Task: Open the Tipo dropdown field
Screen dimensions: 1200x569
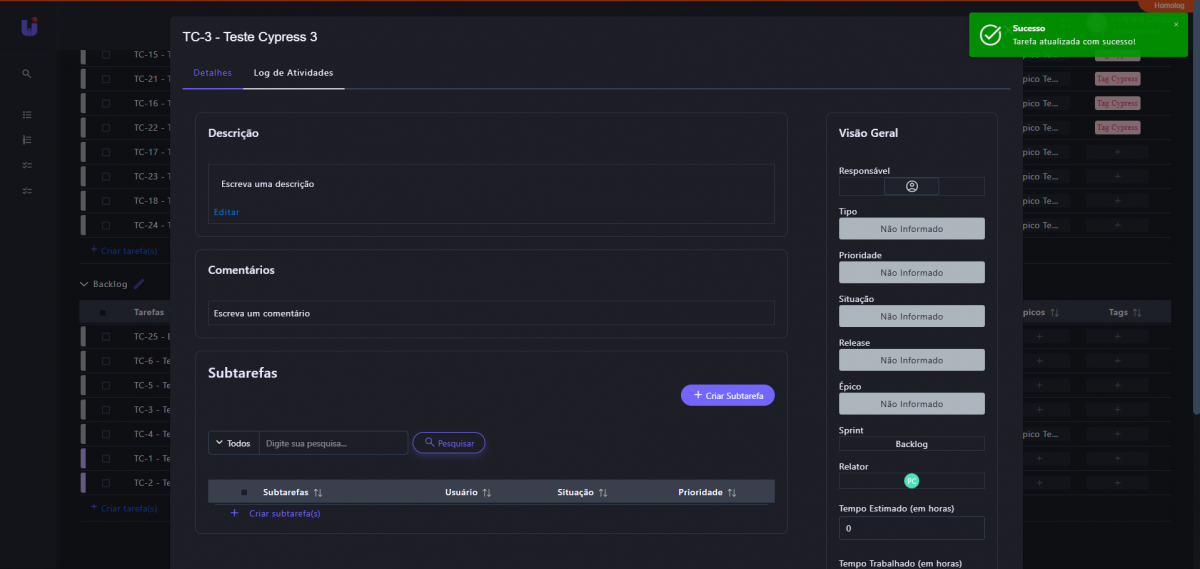Action: (911, 229)
